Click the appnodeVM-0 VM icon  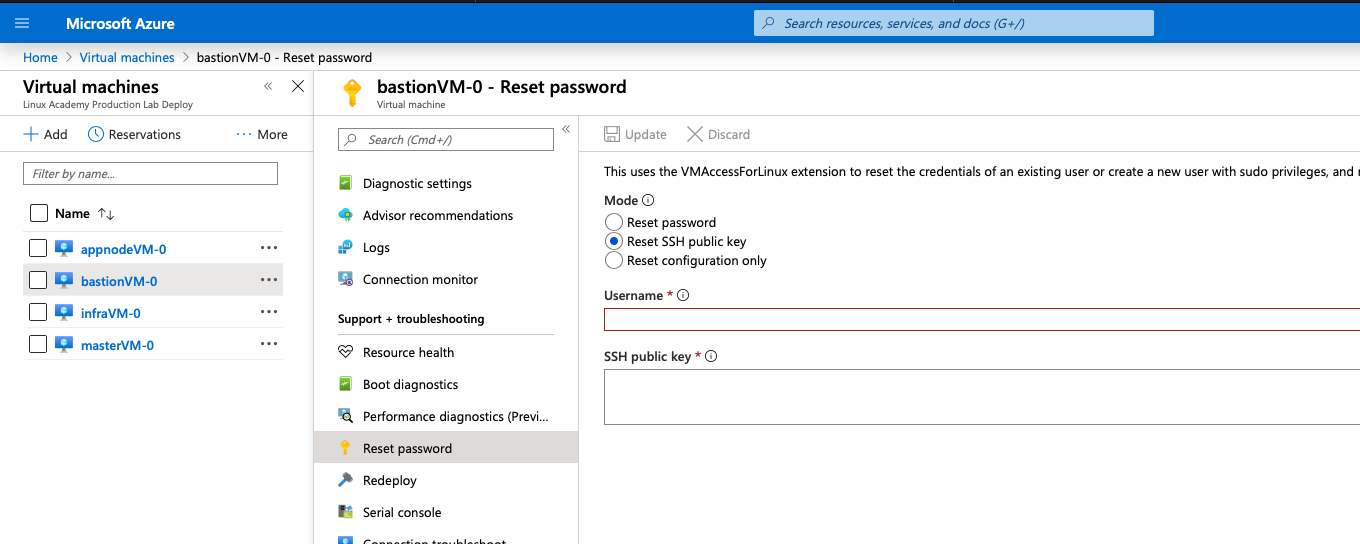(x=64, y=249)
